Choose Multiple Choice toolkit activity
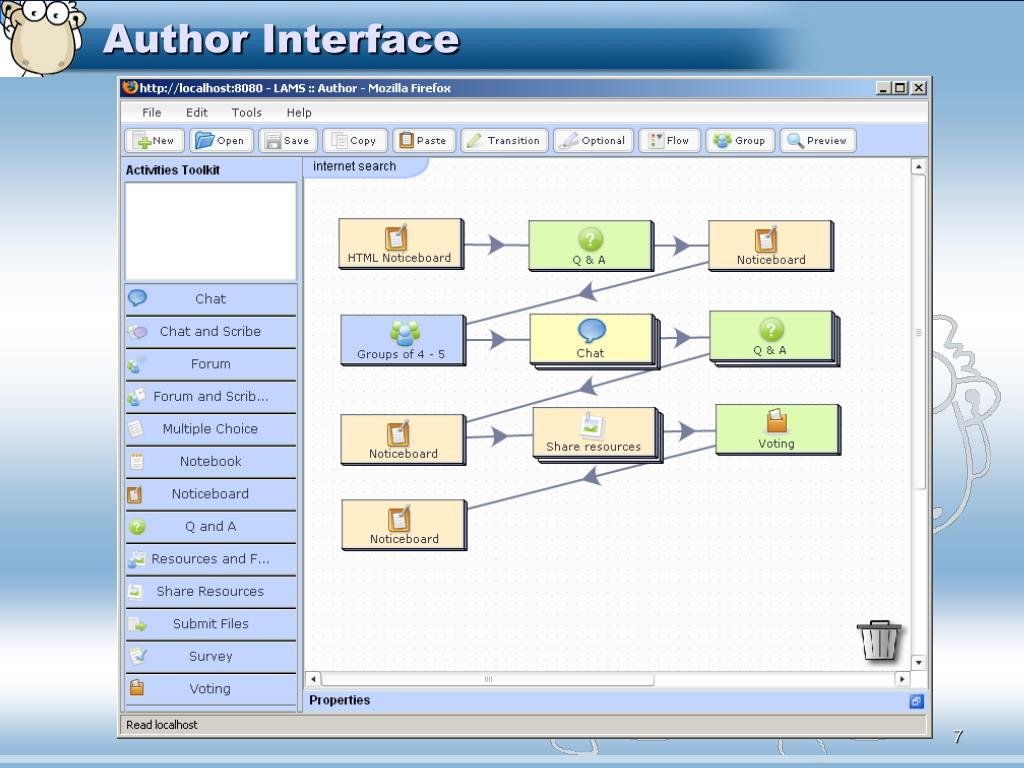Image resolution: width=1024 pixels, height=768 pixels. click(210, 429)
